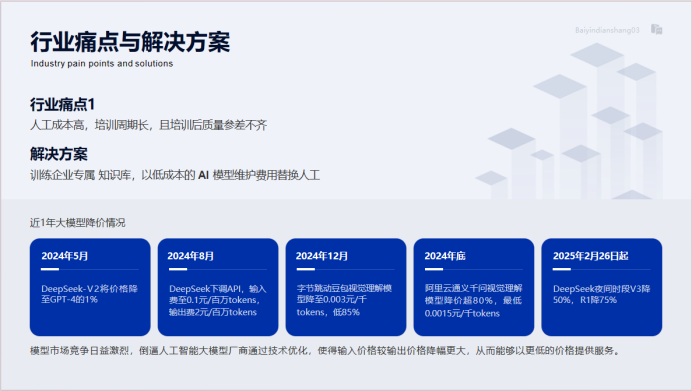This screenshot has height=391, width=692.
Task: Select the 阿里云通义千问视觉理解模型 description text
Action: 473,301
